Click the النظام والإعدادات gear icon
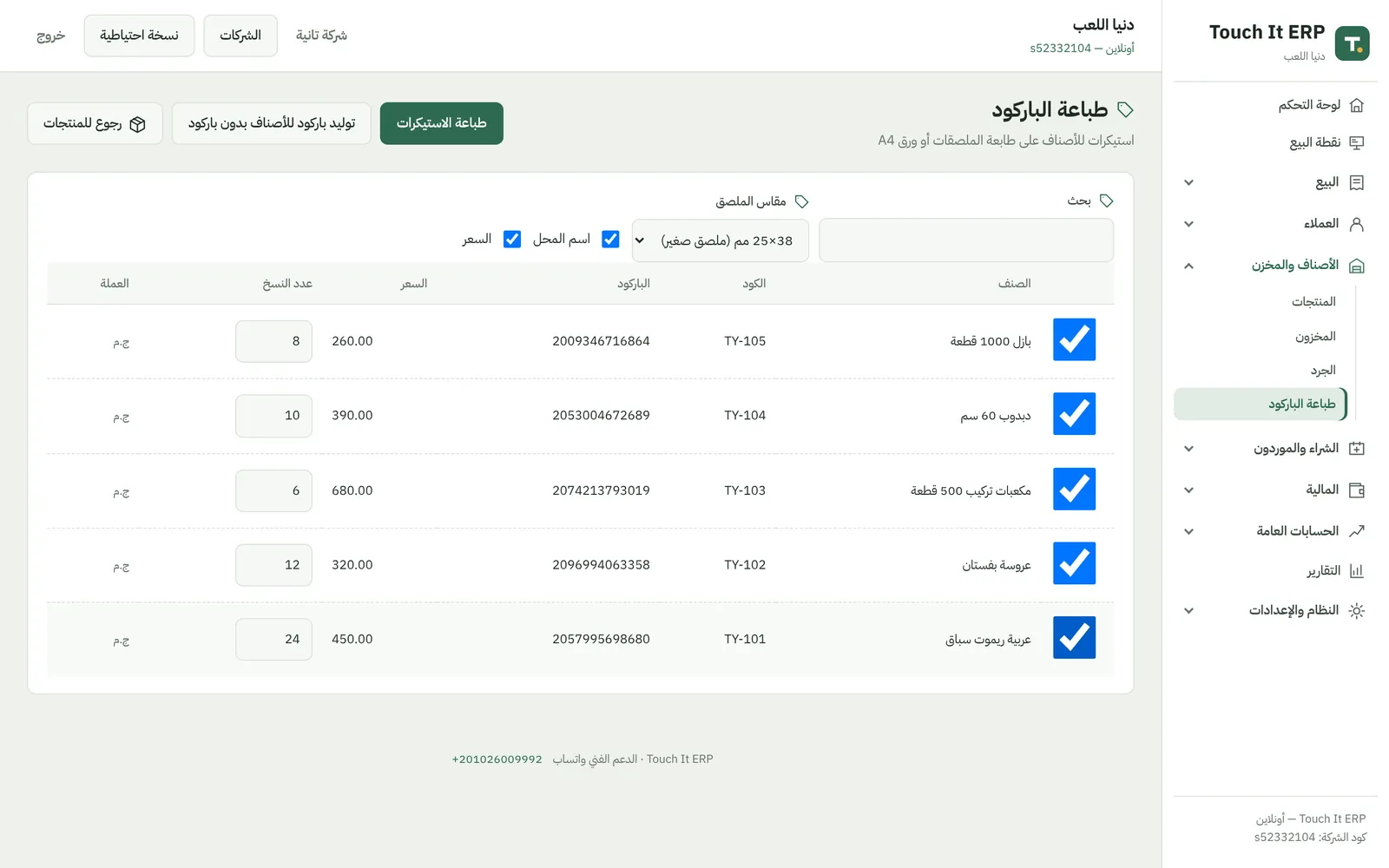Viewport: 1389px width, 868px height. (x=1357, y=611)
